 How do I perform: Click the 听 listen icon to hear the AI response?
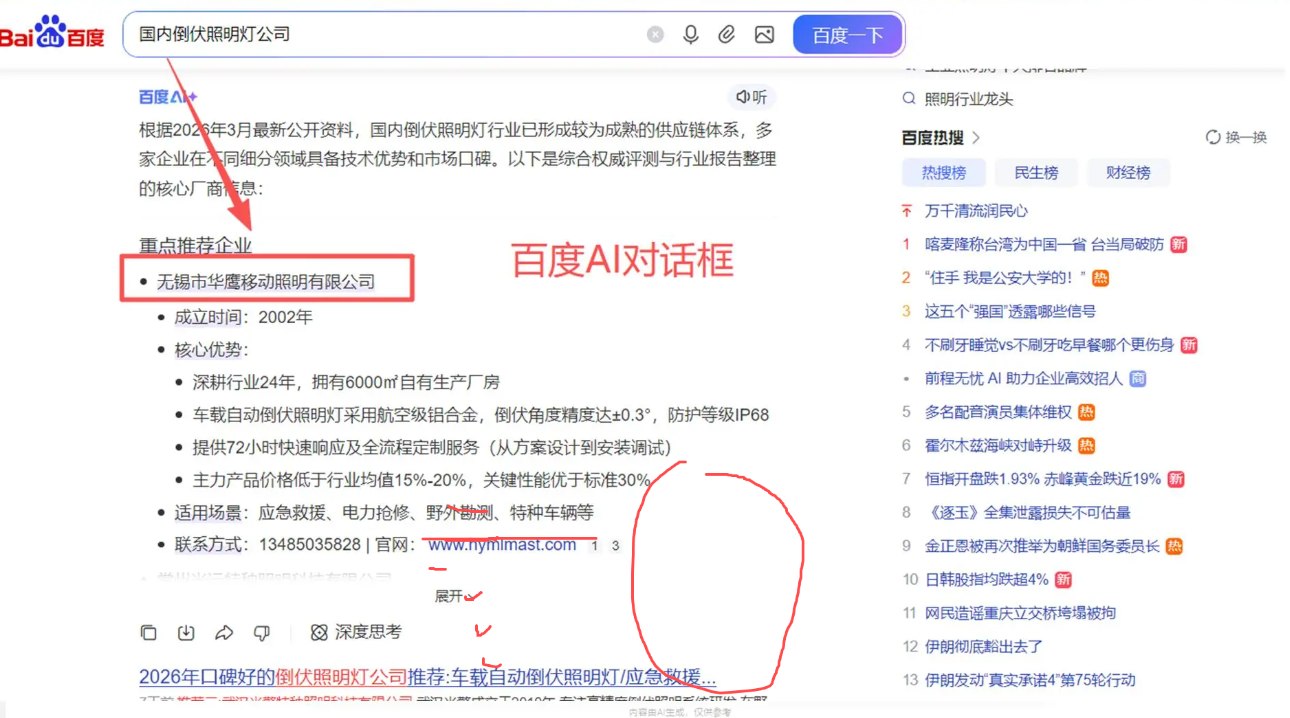point(751,97)
